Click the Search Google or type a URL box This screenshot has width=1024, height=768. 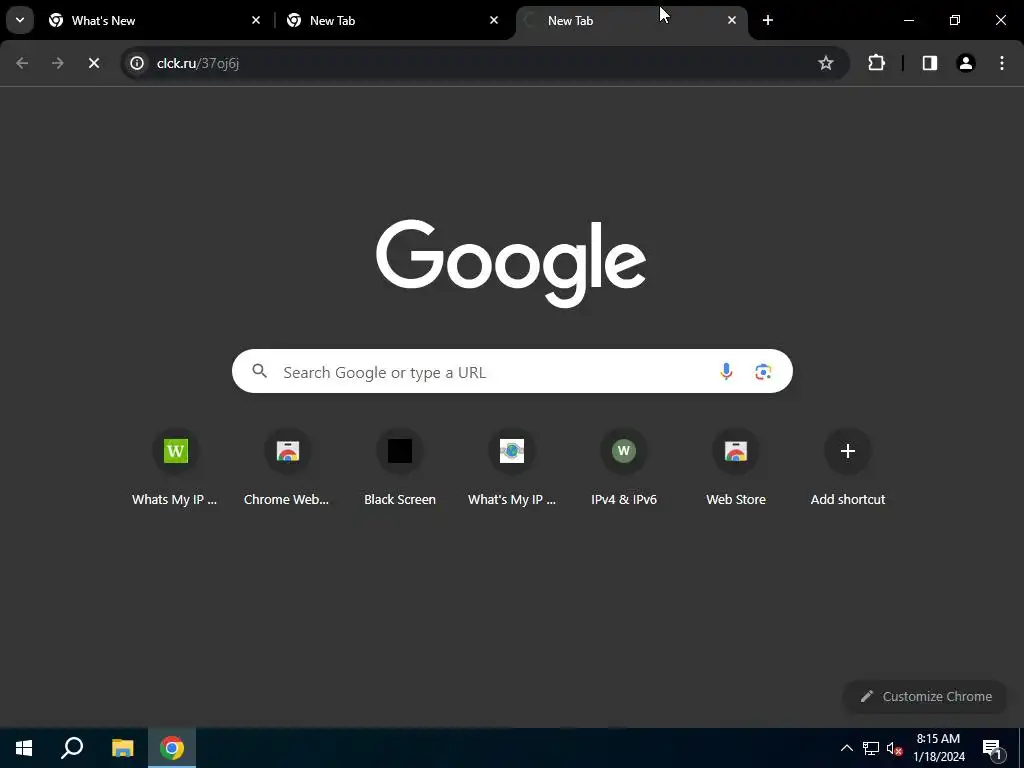[512, 371]
